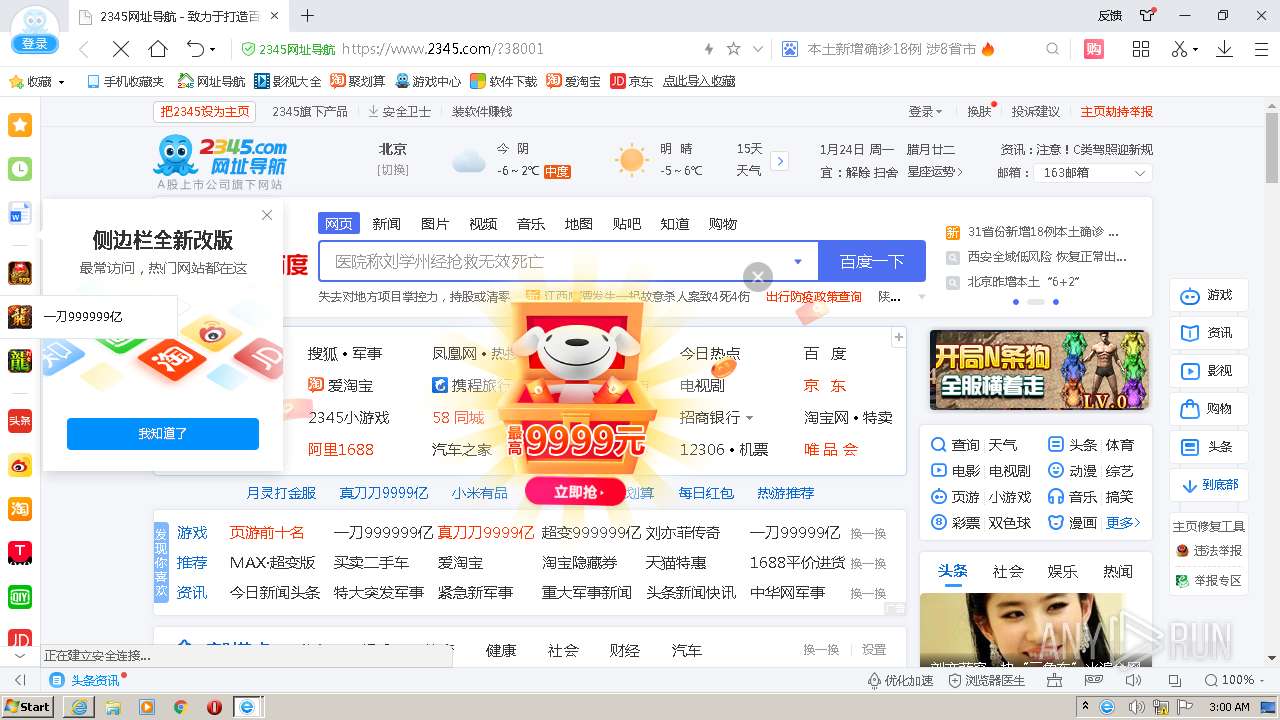1280x720 pixels.
Task: Click the Windows Start button
Action: point(28,706)
